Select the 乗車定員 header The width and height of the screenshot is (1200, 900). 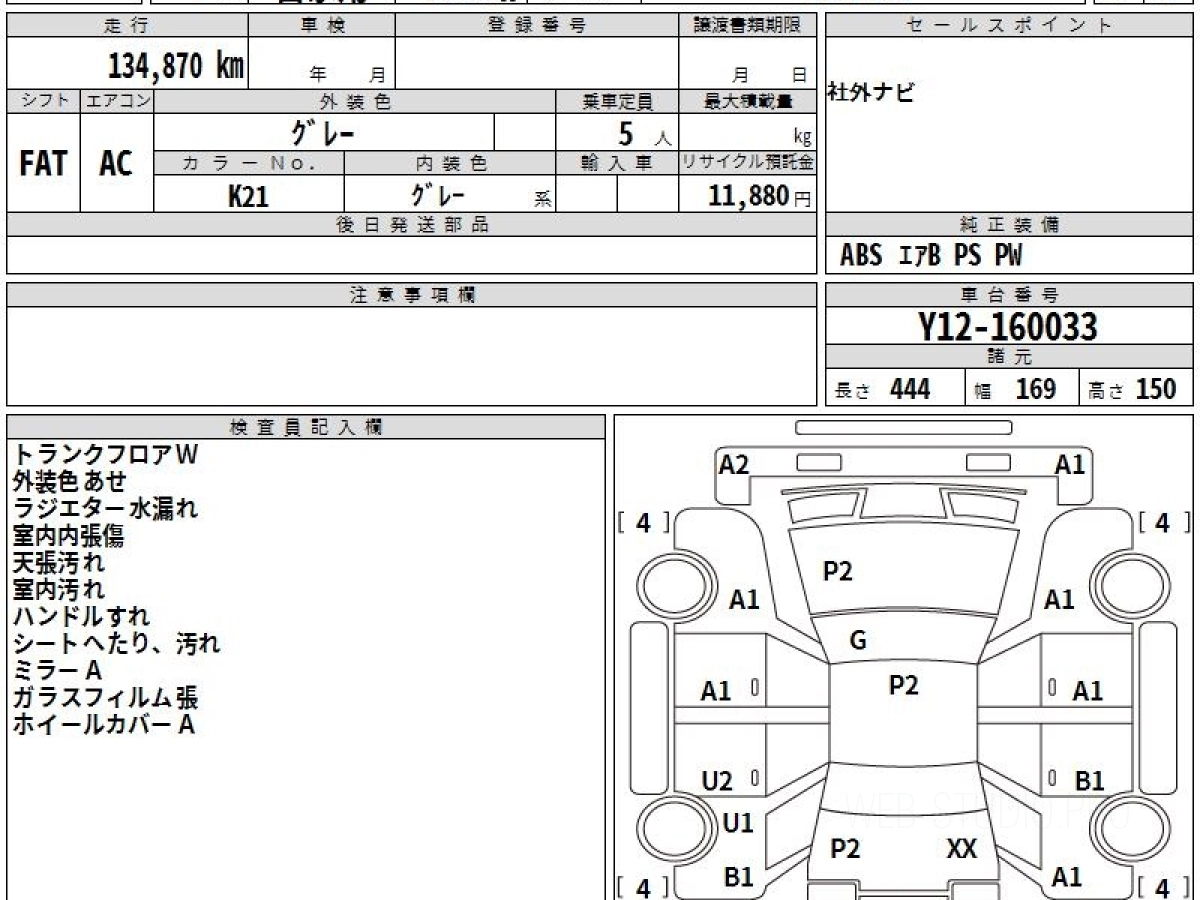(x=617, y=101)
